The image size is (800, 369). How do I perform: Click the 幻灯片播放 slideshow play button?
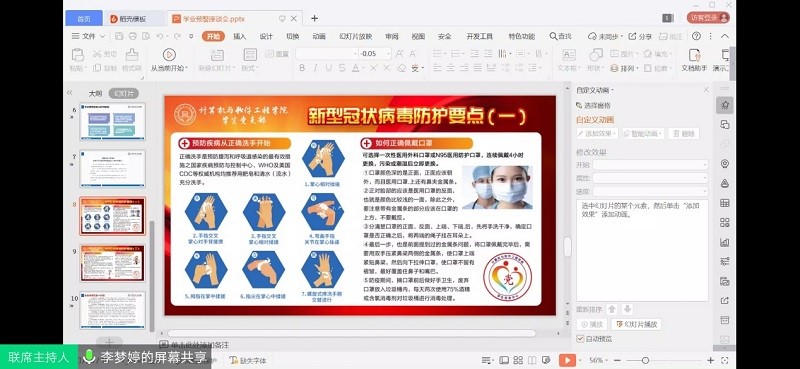(636, 324)
